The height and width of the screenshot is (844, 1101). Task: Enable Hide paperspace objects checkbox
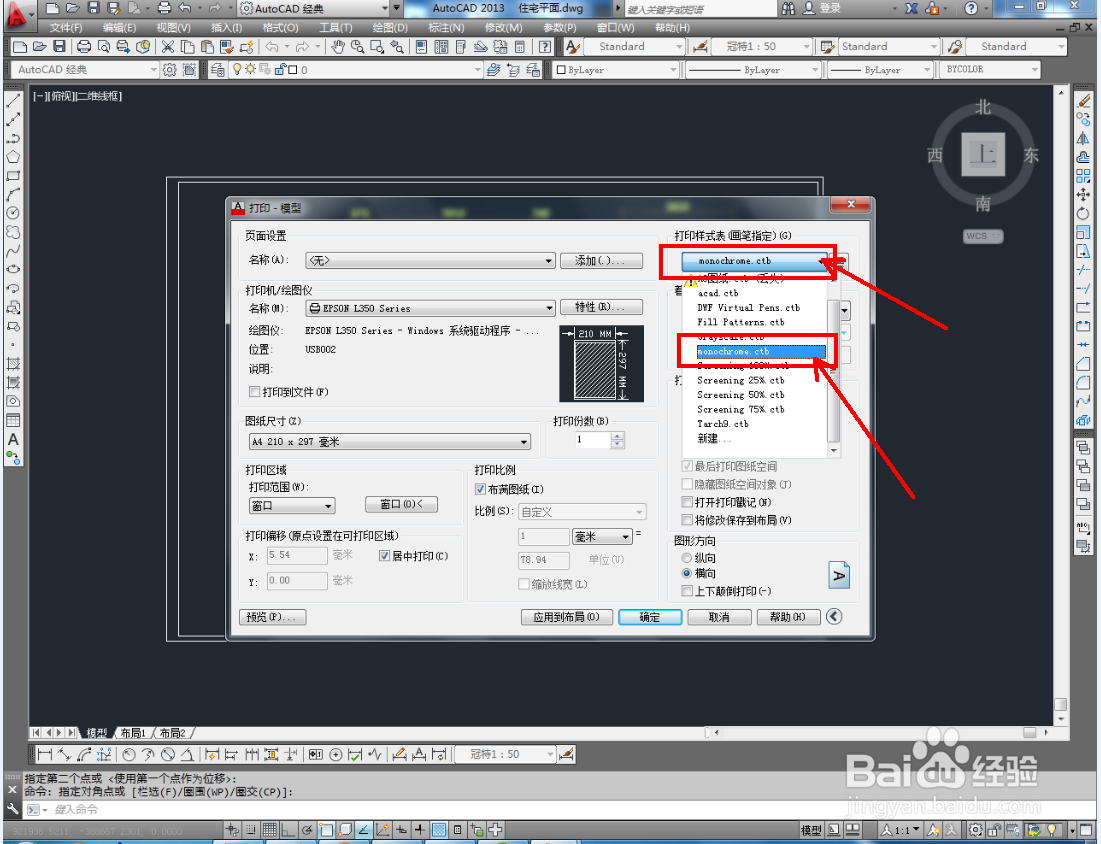coord(687,484)
